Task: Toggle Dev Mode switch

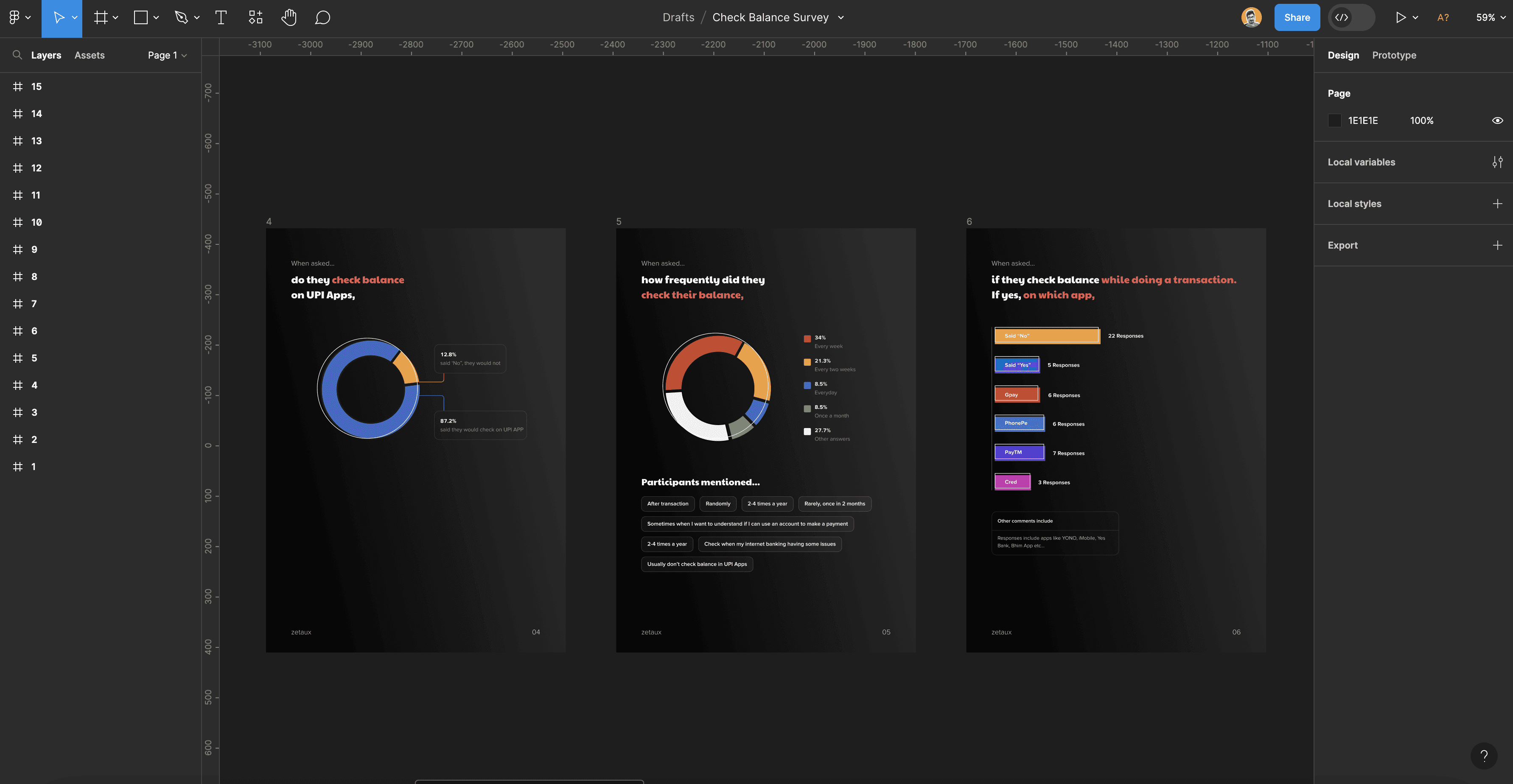Action: pyautogui.click(x=1351, y=18)
